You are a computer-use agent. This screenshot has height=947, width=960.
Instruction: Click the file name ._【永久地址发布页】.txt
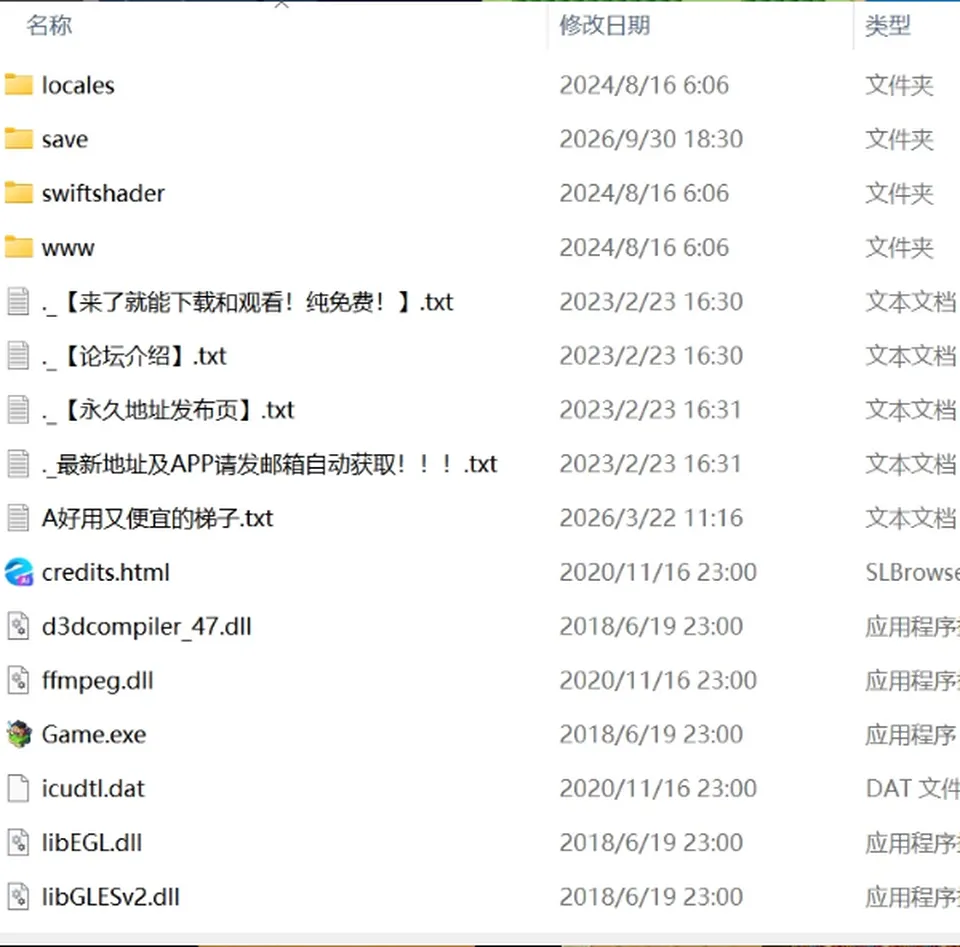point(168,410)
